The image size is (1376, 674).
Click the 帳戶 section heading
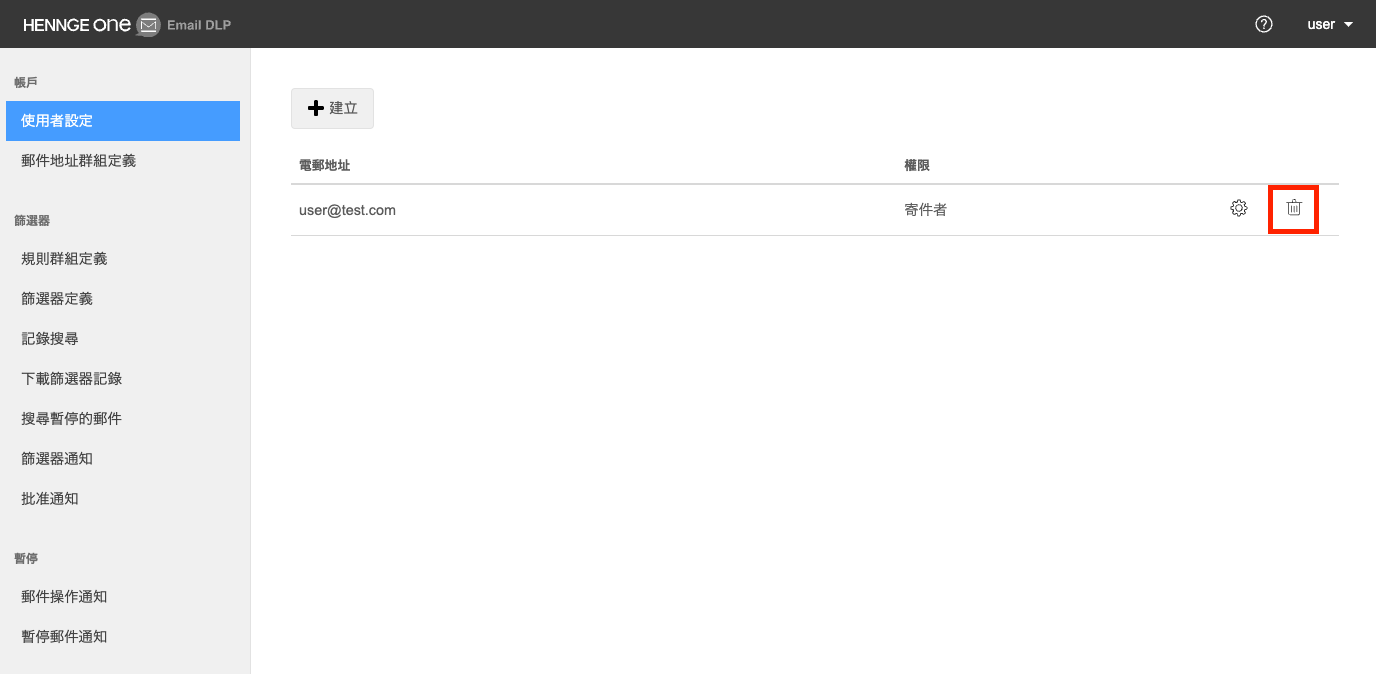click(26, 82)
